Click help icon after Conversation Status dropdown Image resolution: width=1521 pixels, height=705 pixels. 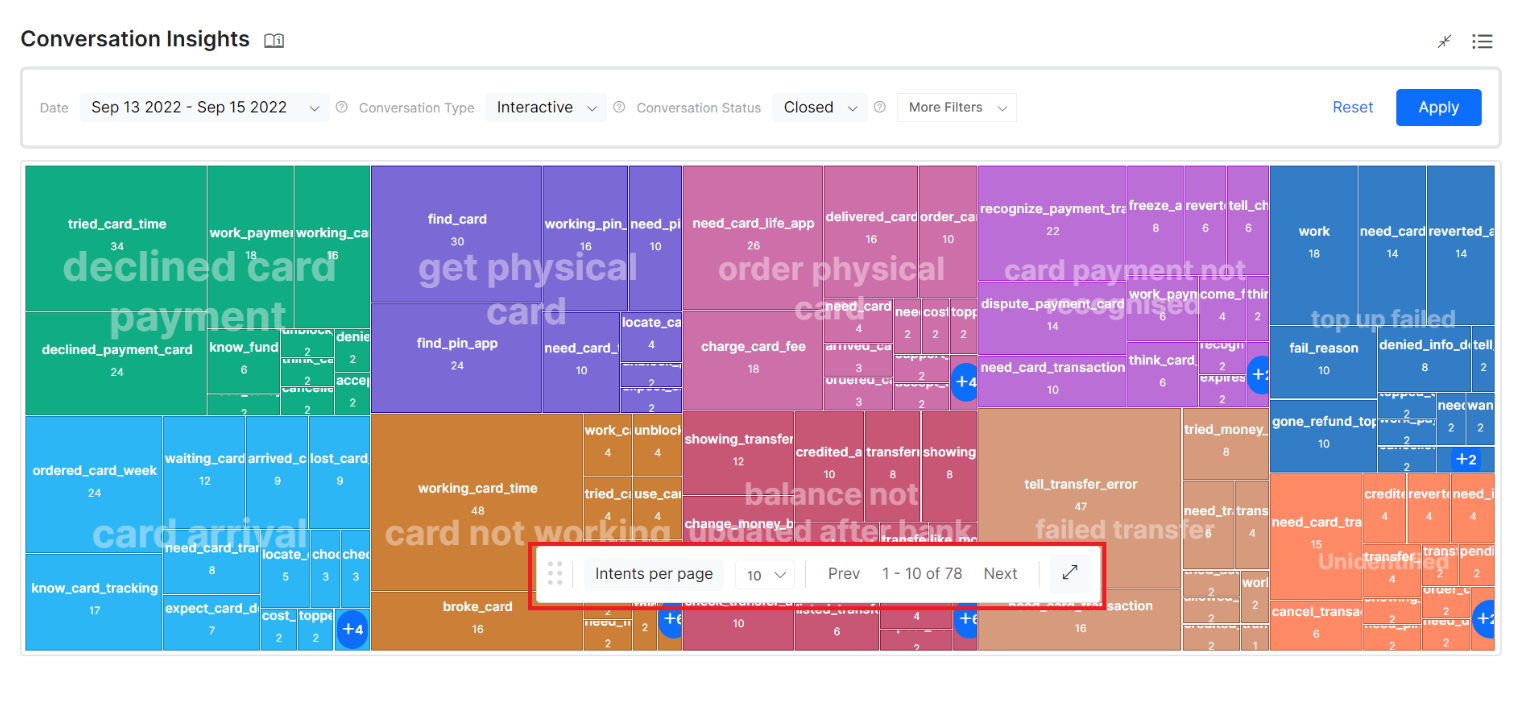point(880,107)
